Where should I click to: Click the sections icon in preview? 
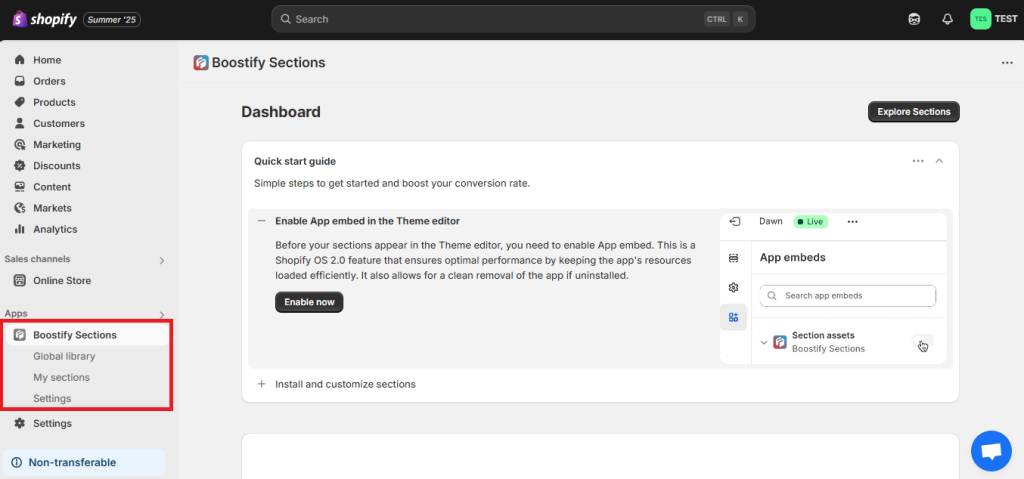pyautogui.click(x=733, y=259)
